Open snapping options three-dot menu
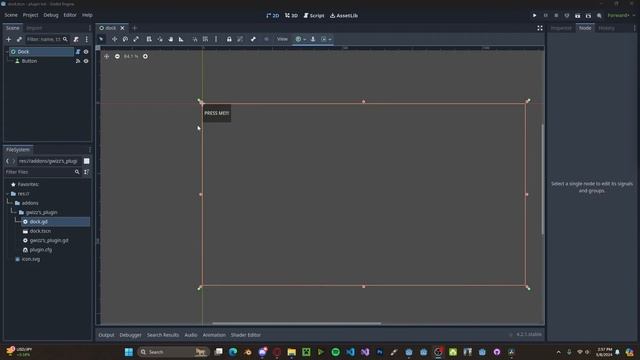 tap(216, 39)
